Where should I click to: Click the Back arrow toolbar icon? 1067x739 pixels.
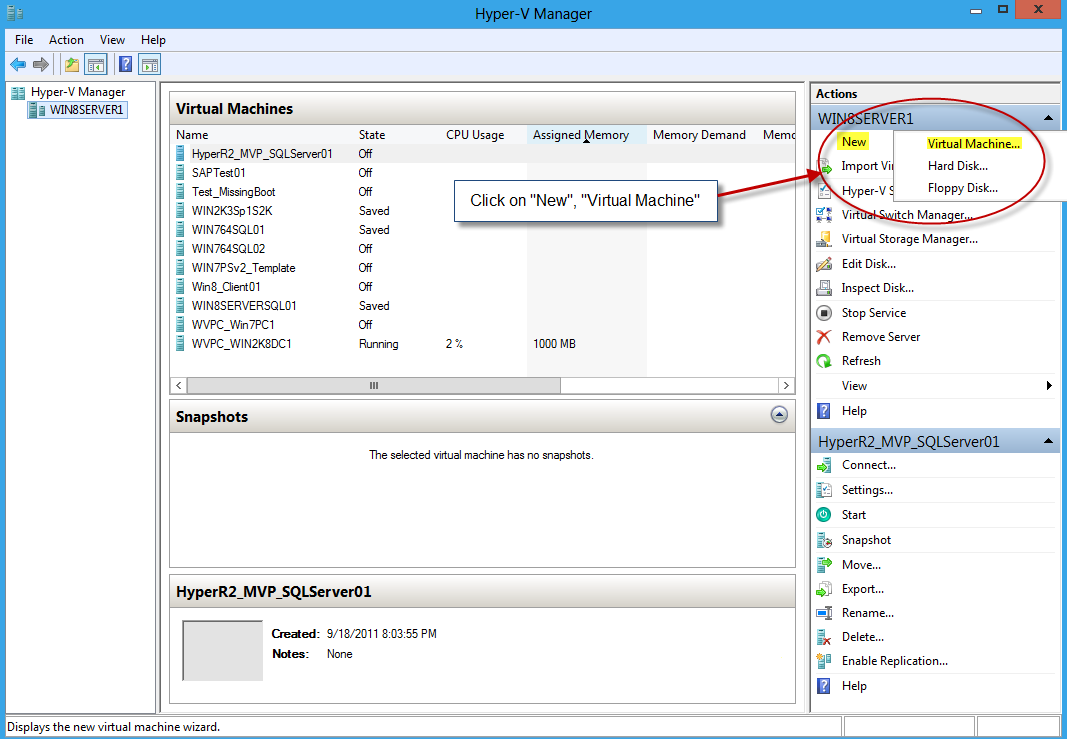[18, 65]
